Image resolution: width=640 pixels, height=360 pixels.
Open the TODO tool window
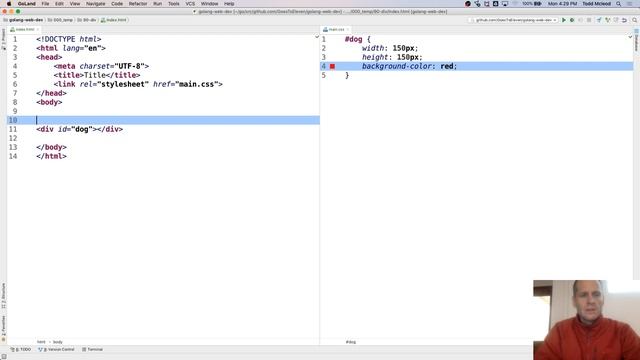coord(21,349)
